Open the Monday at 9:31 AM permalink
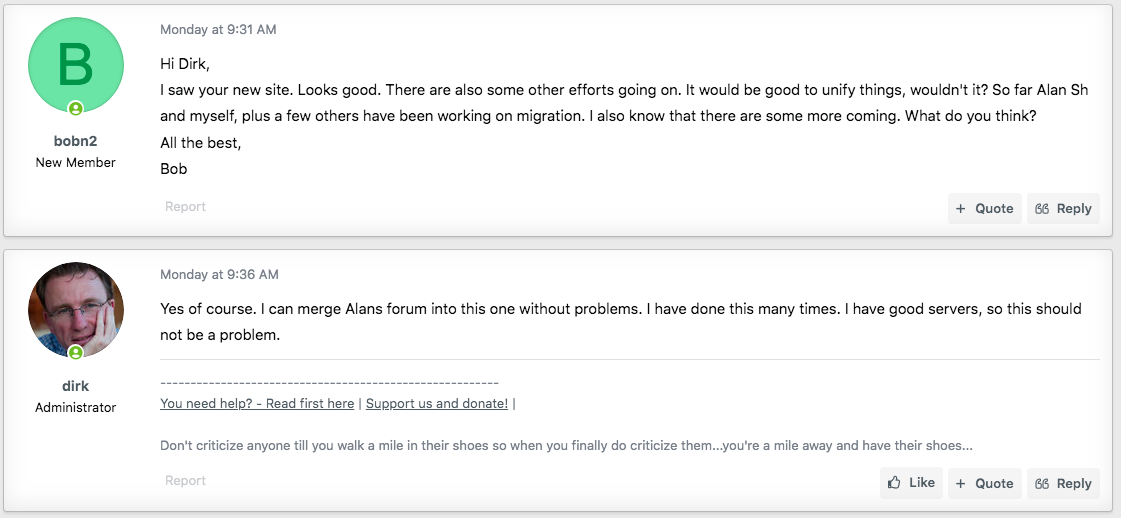 tap(218, 30)
